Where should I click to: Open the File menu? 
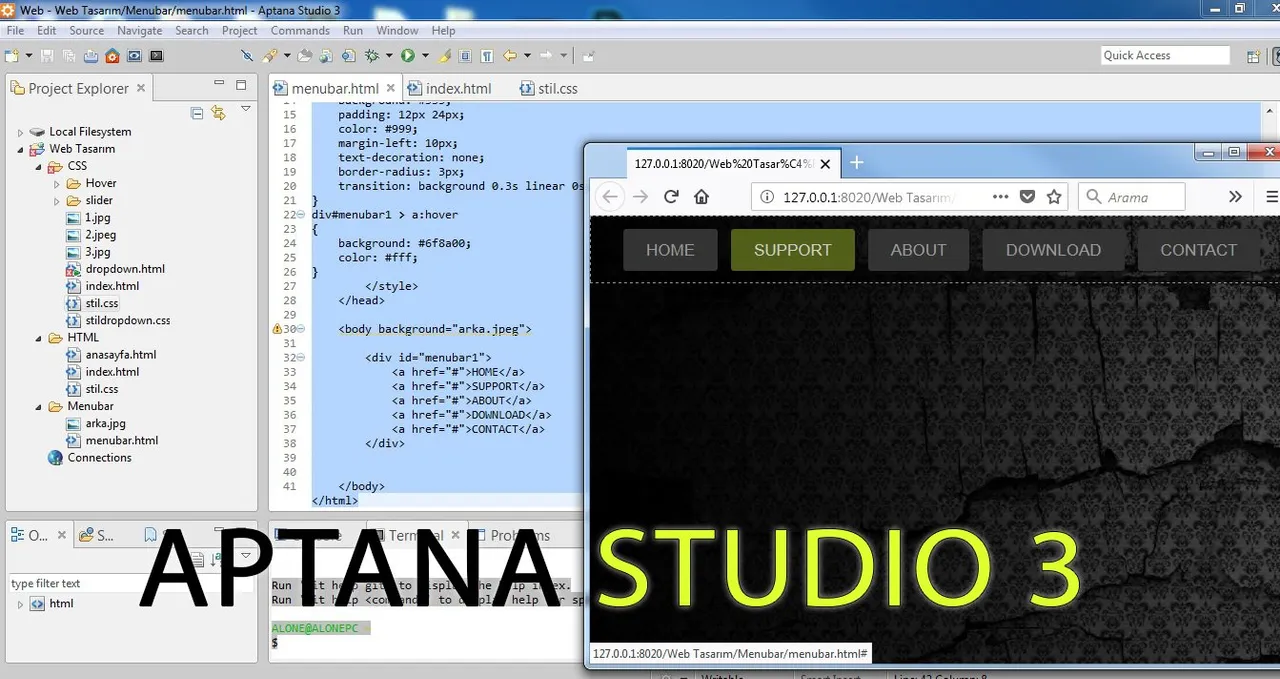[x=15, y=31]
